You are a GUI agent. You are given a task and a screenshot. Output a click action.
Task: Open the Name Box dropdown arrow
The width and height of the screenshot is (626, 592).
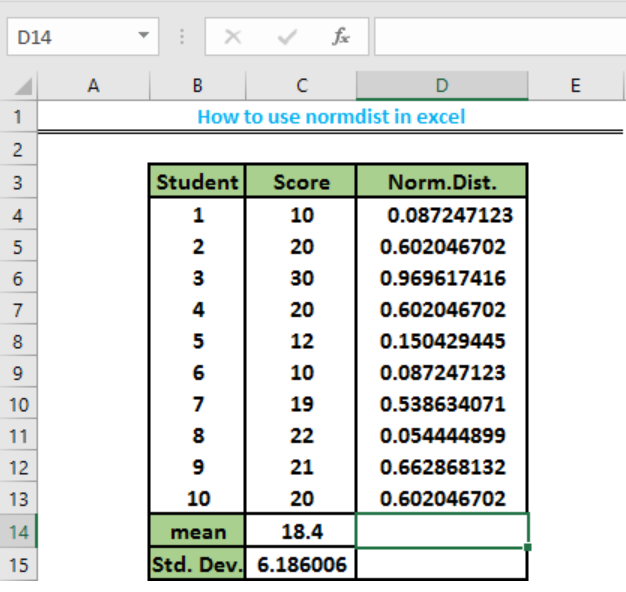tap(143, 35)
